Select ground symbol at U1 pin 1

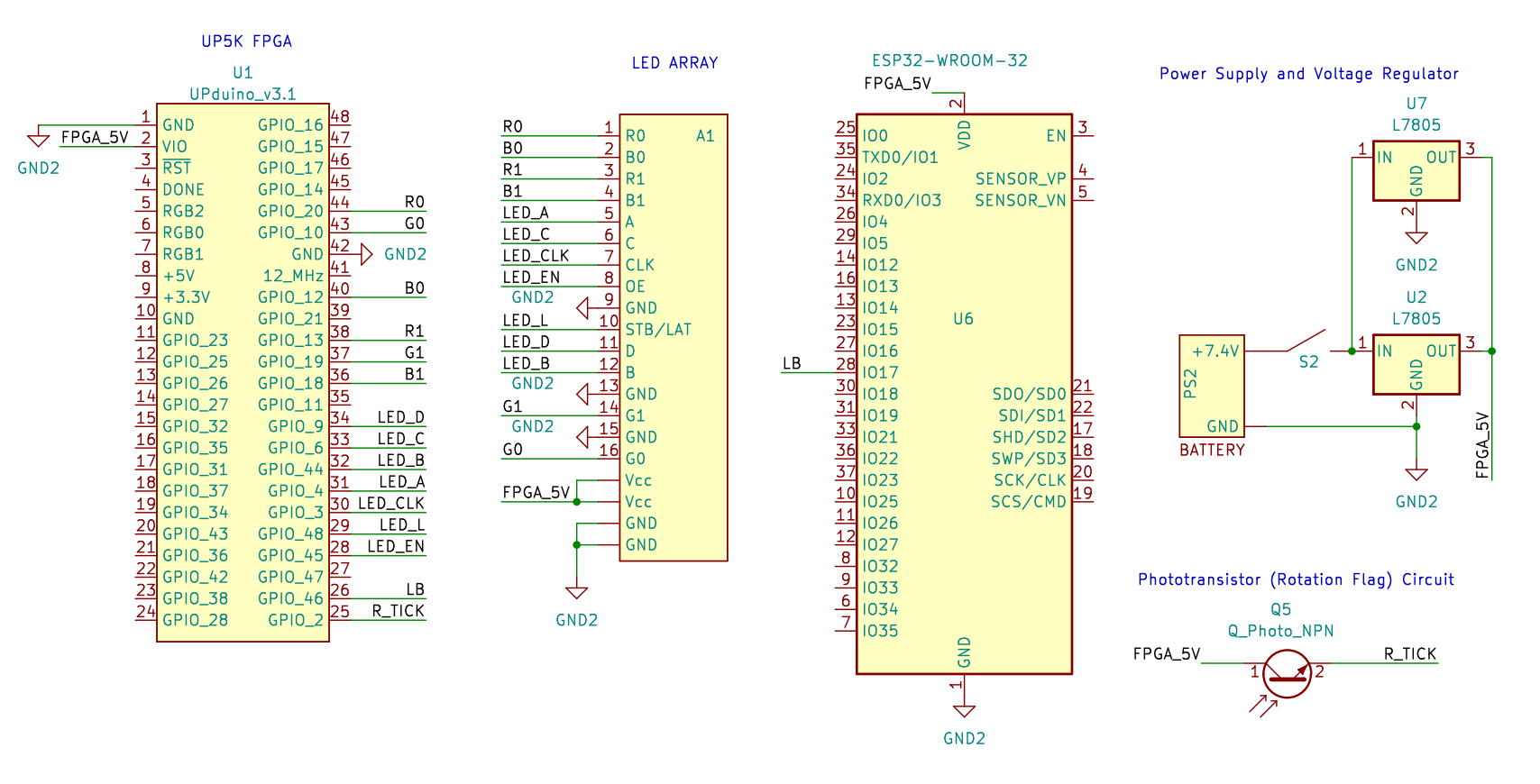[x=38, y=140]
